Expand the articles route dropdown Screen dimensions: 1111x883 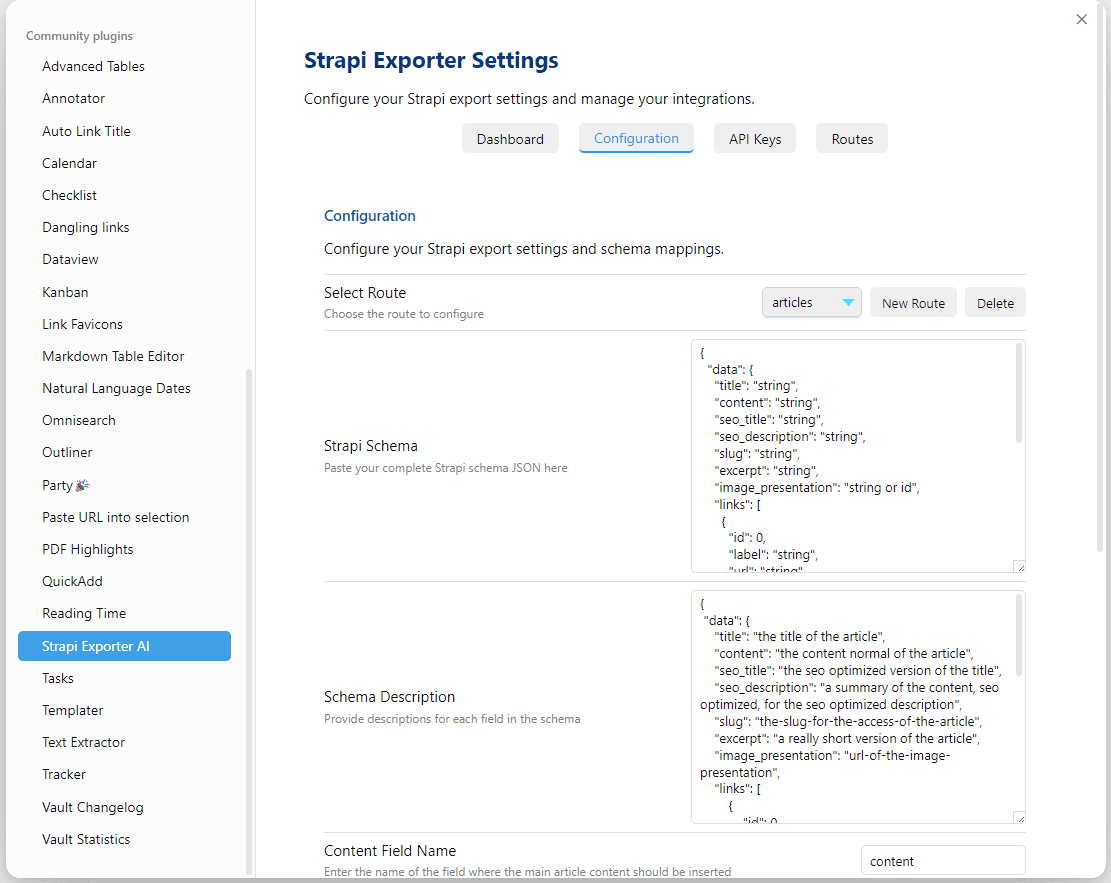[x=811, y=302]
